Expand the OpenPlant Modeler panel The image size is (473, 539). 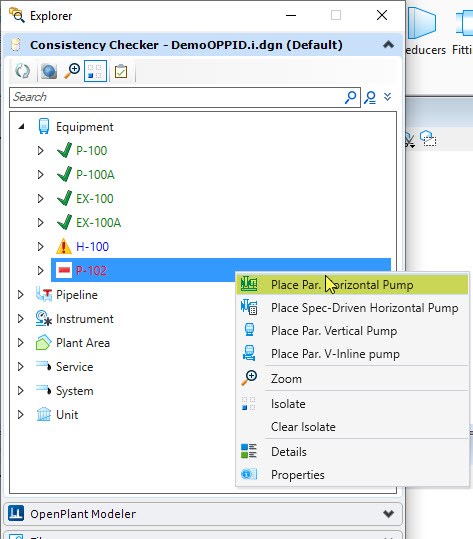click(x=388, y=514)
